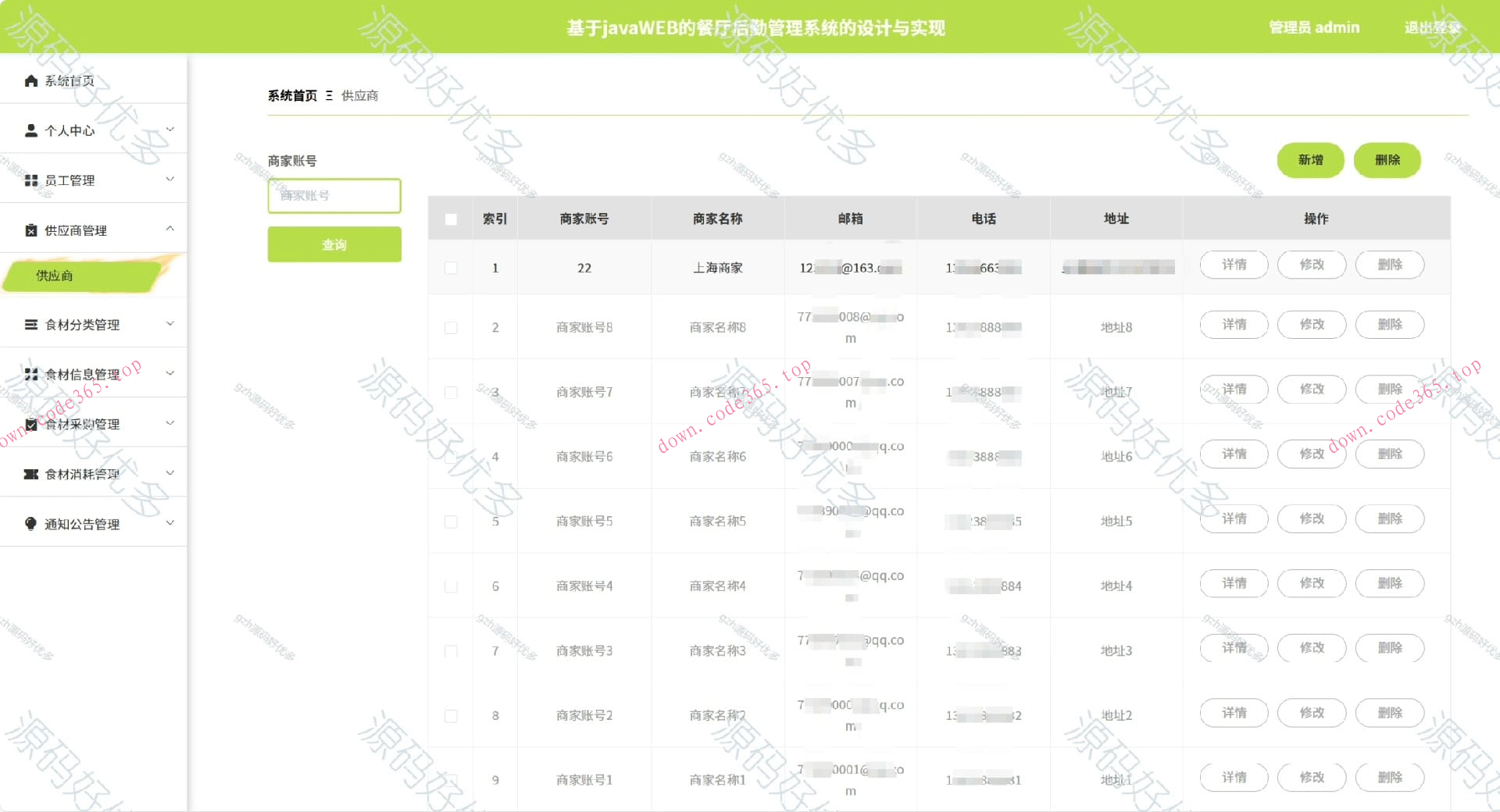The image size is (1500, 812).
Task: Toggle the select-all checkbox in table header
Action: (x=451, y=219)
